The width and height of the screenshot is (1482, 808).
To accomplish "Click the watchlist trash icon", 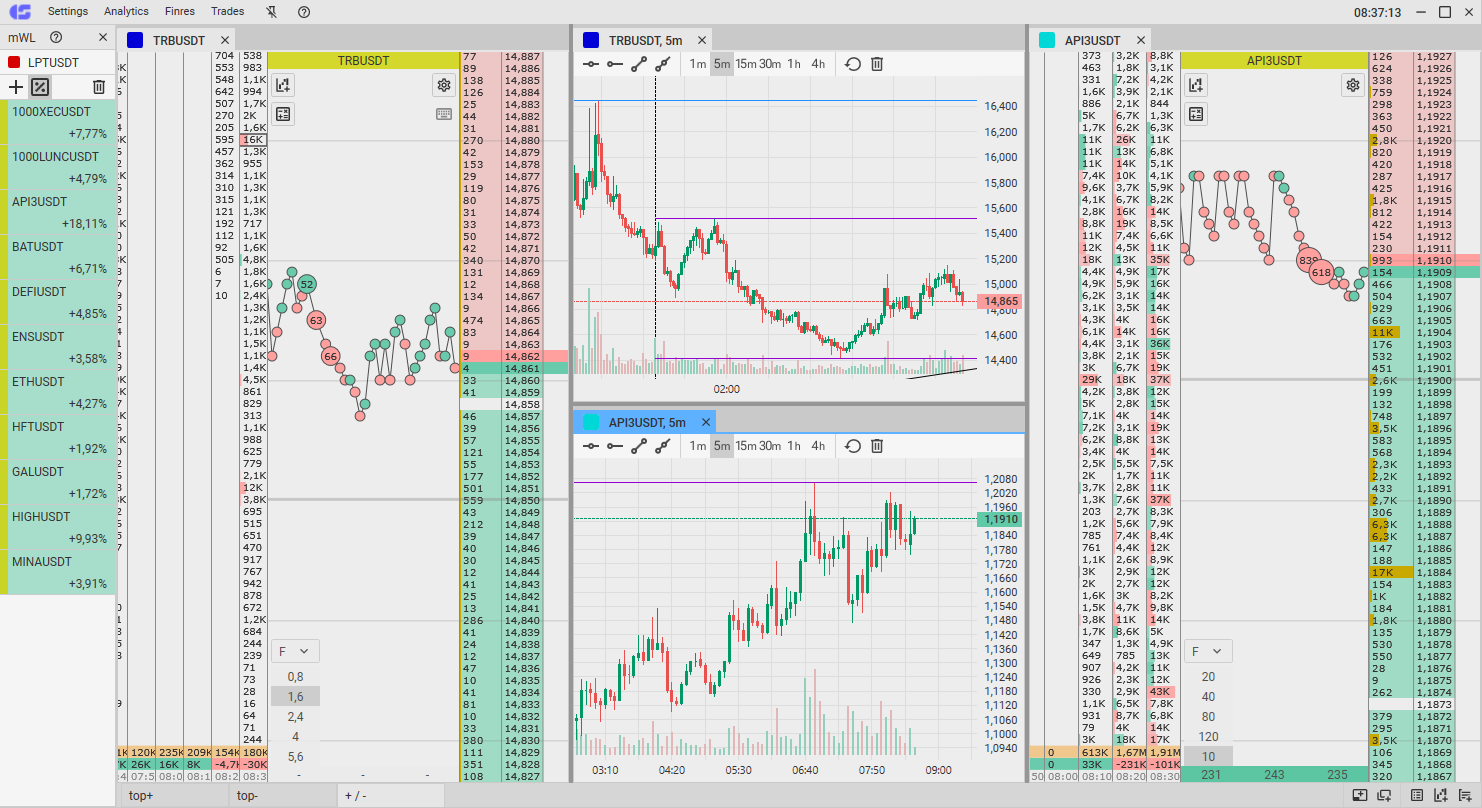I will click(x=98, y=87).
